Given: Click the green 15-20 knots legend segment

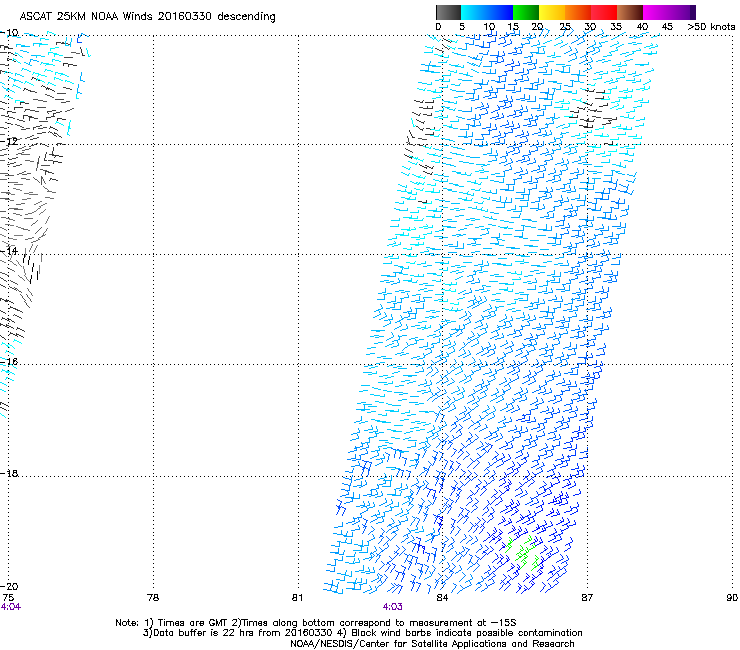Looking at the screenshot, I should 526,12.
